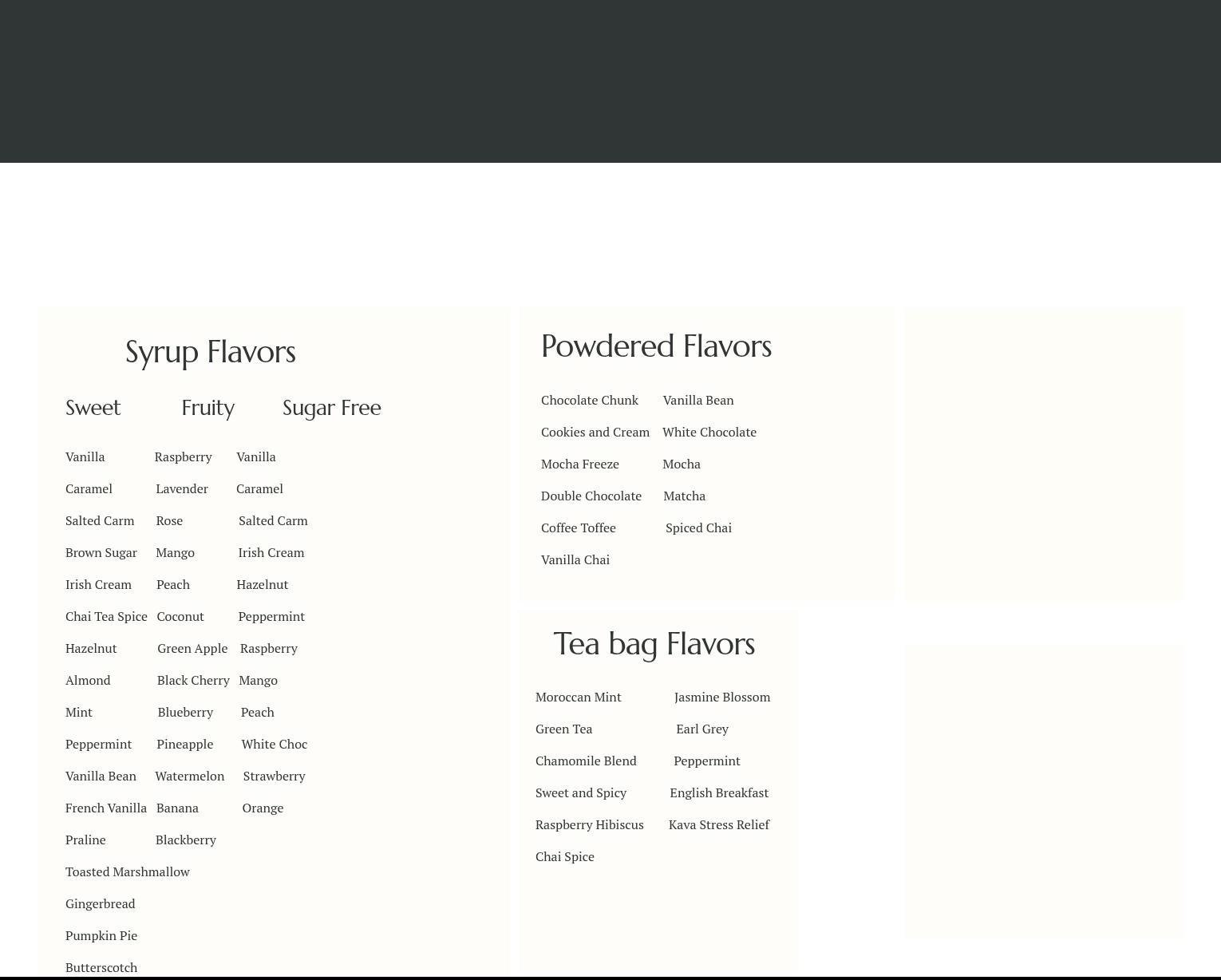Select Green Apple syrup flavor
Image resolution: width=1221 pixels, height=980 pixels.
coord(192,648)
